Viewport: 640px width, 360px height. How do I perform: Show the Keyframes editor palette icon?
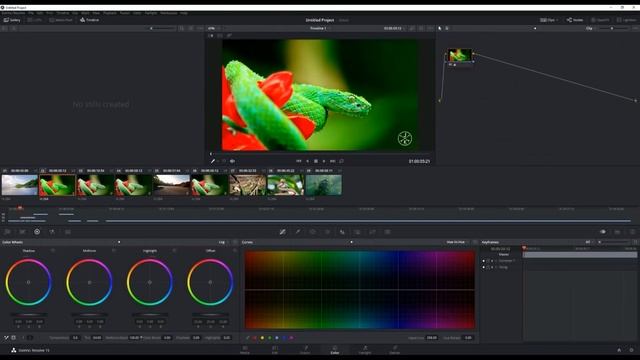click(x=602, y=232)
